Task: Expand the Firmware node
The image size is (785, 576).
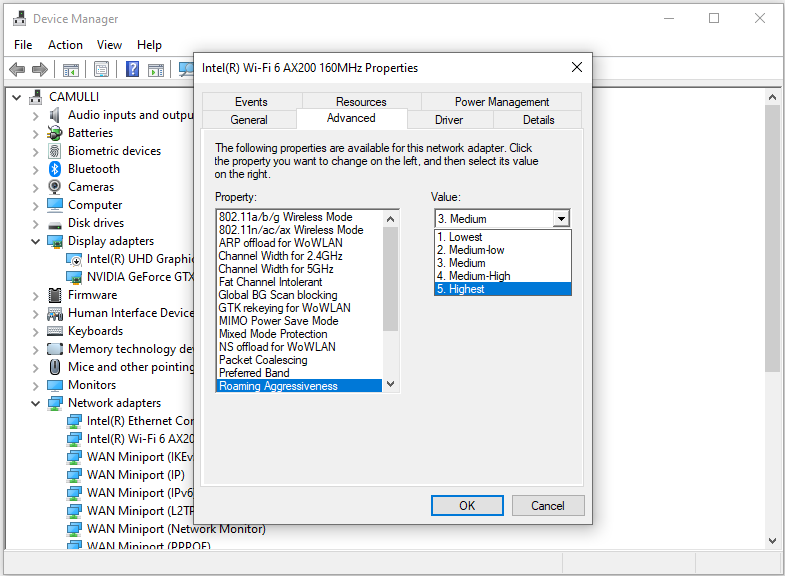Action: [x=35, y=296]
